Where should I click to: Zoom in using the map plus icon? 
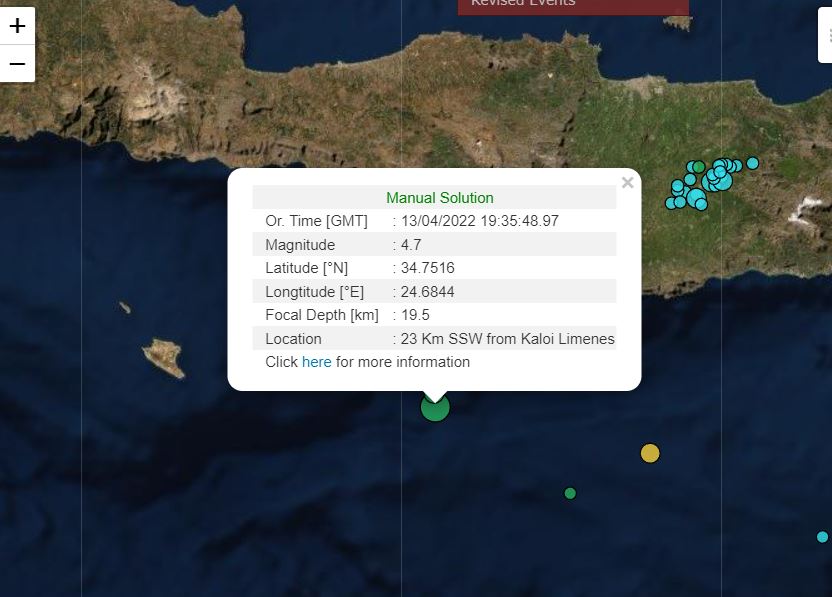coord(16,26)
